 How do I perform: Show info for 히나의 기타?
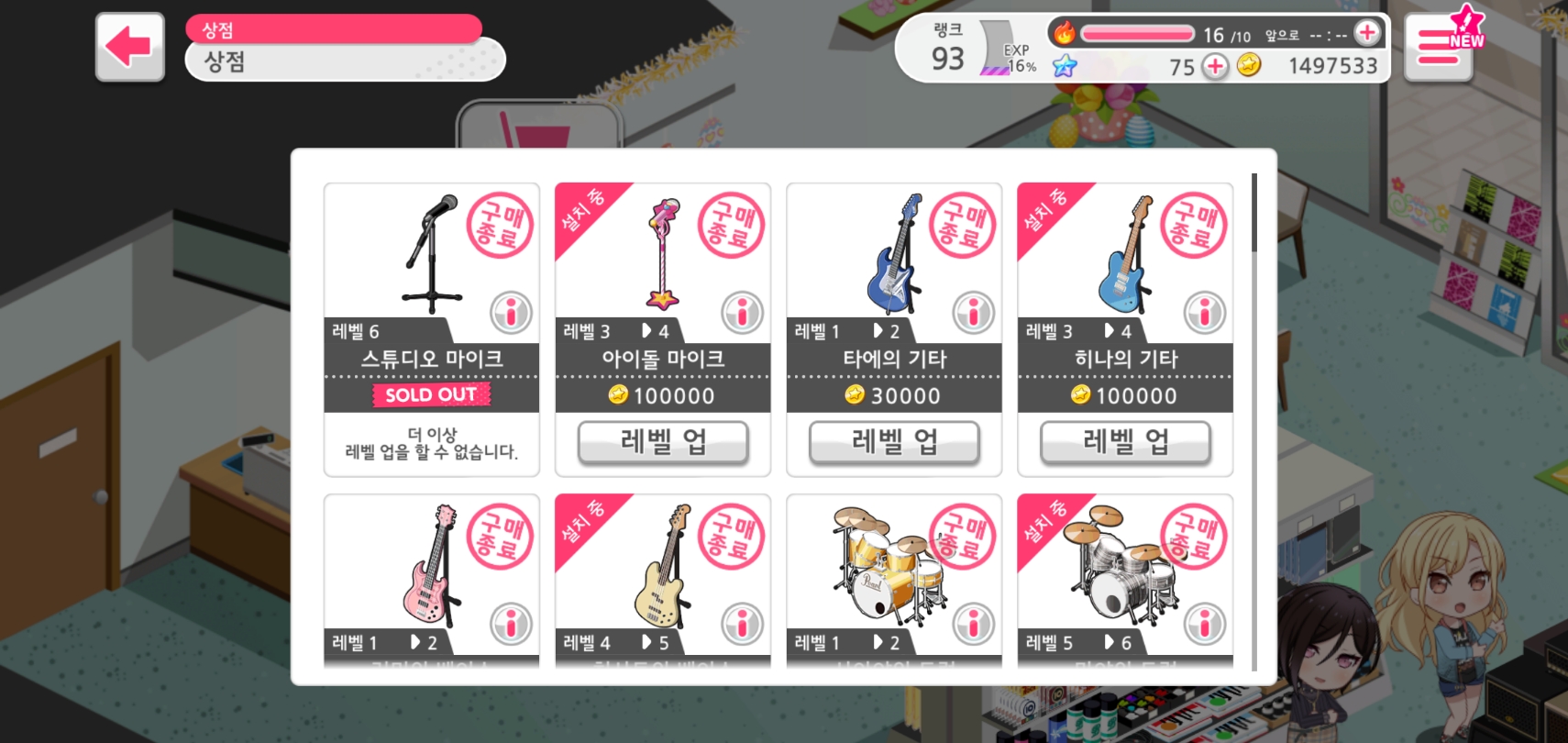pyautogui.click(x=1204, y=312)
